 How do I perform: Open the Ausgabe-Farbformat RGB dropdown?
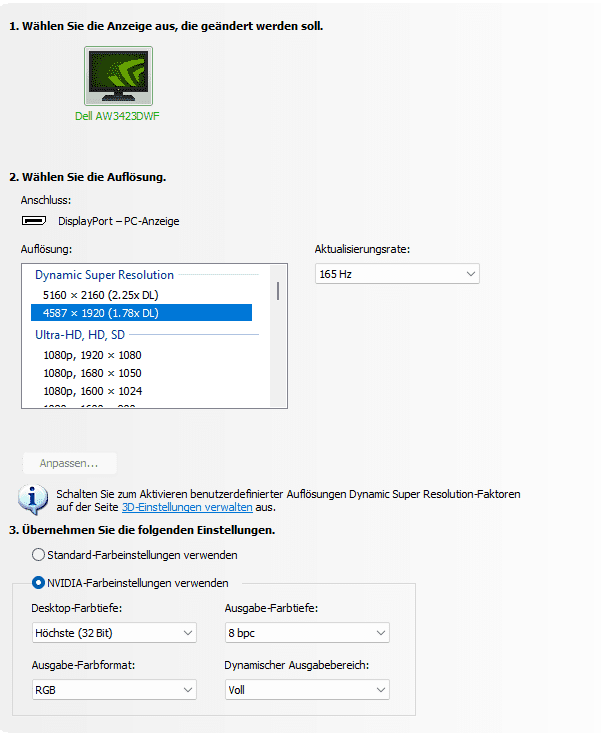(114, 690)
